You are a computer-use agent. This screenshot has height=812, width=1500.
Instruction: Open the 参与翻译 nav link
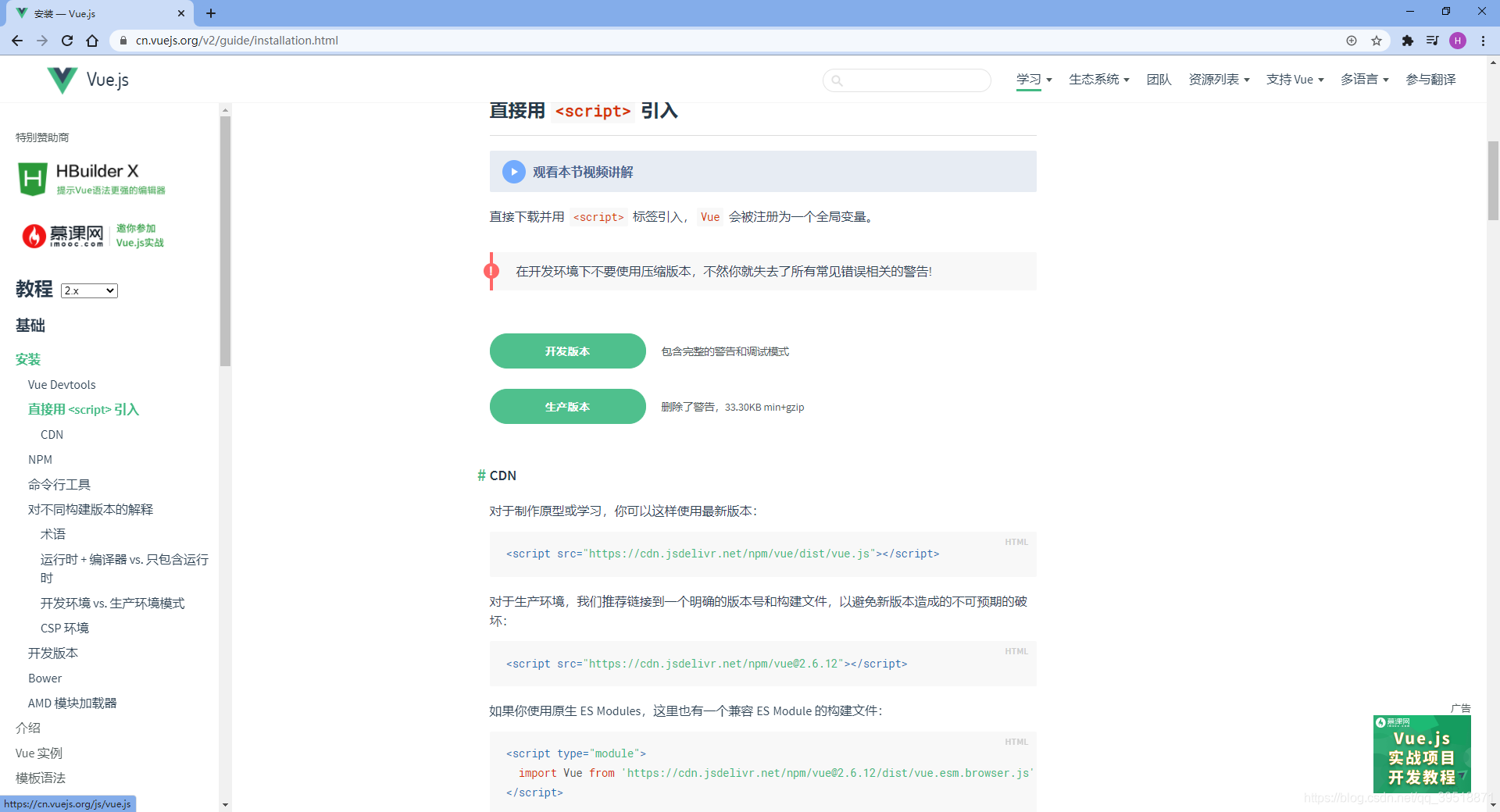pos(1430,80)
